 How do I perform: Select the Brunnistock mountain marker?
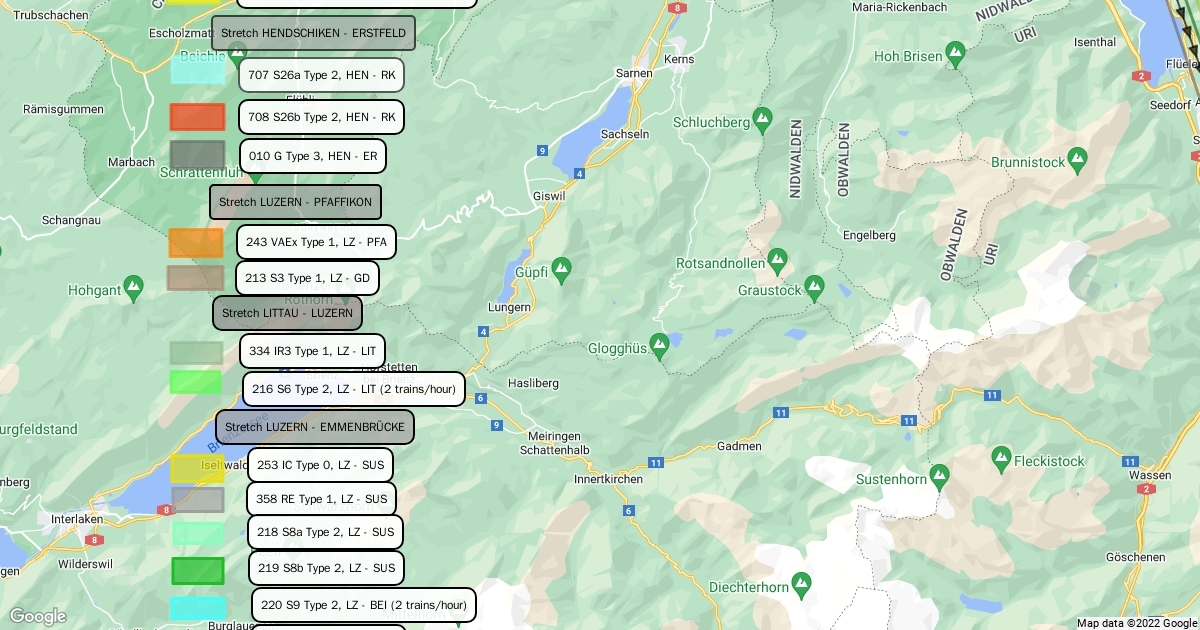click(1077, 157)
